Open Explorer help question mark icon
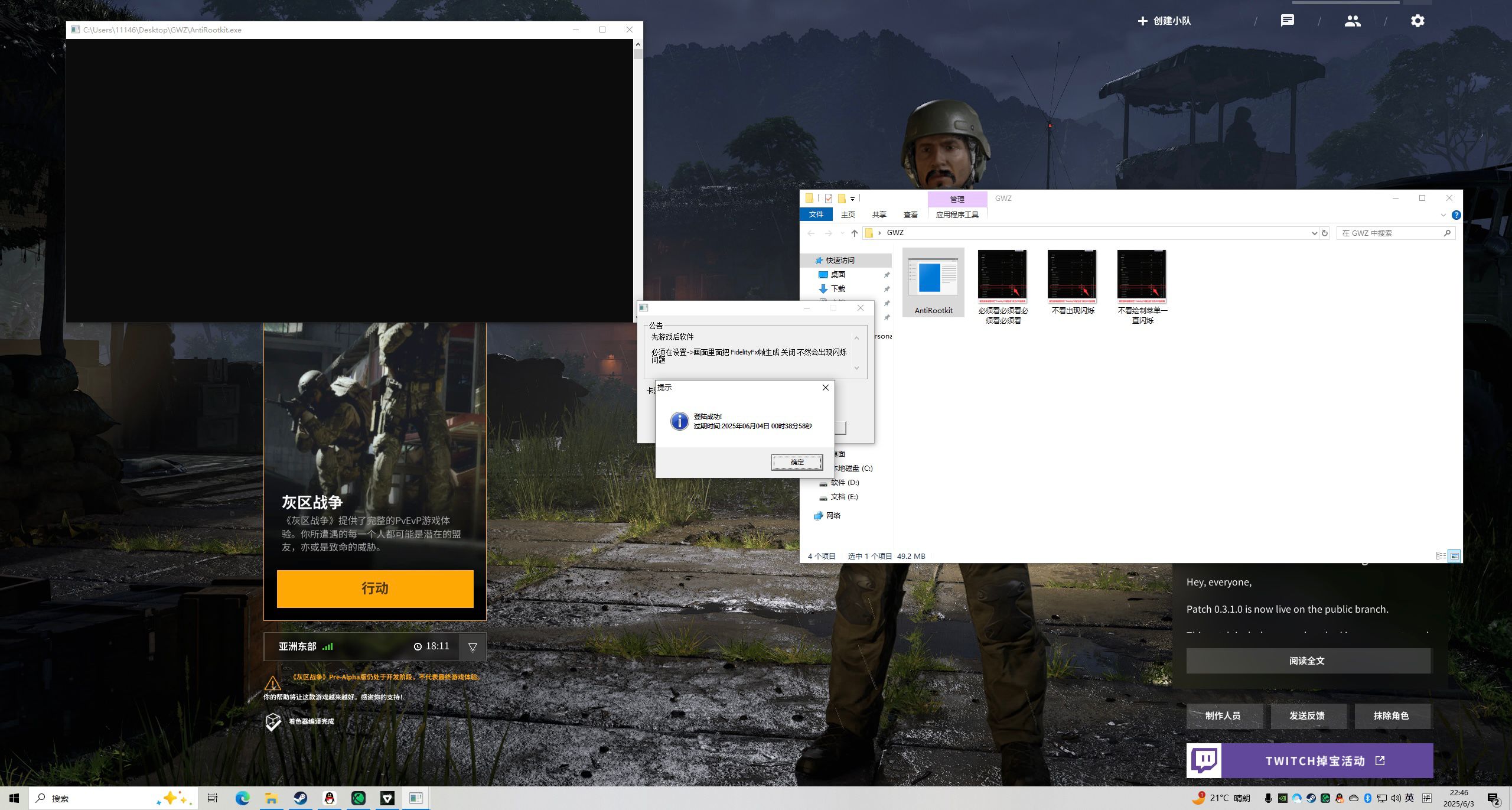Screen dimensions: 1512x810 [x=1456, y=214]
